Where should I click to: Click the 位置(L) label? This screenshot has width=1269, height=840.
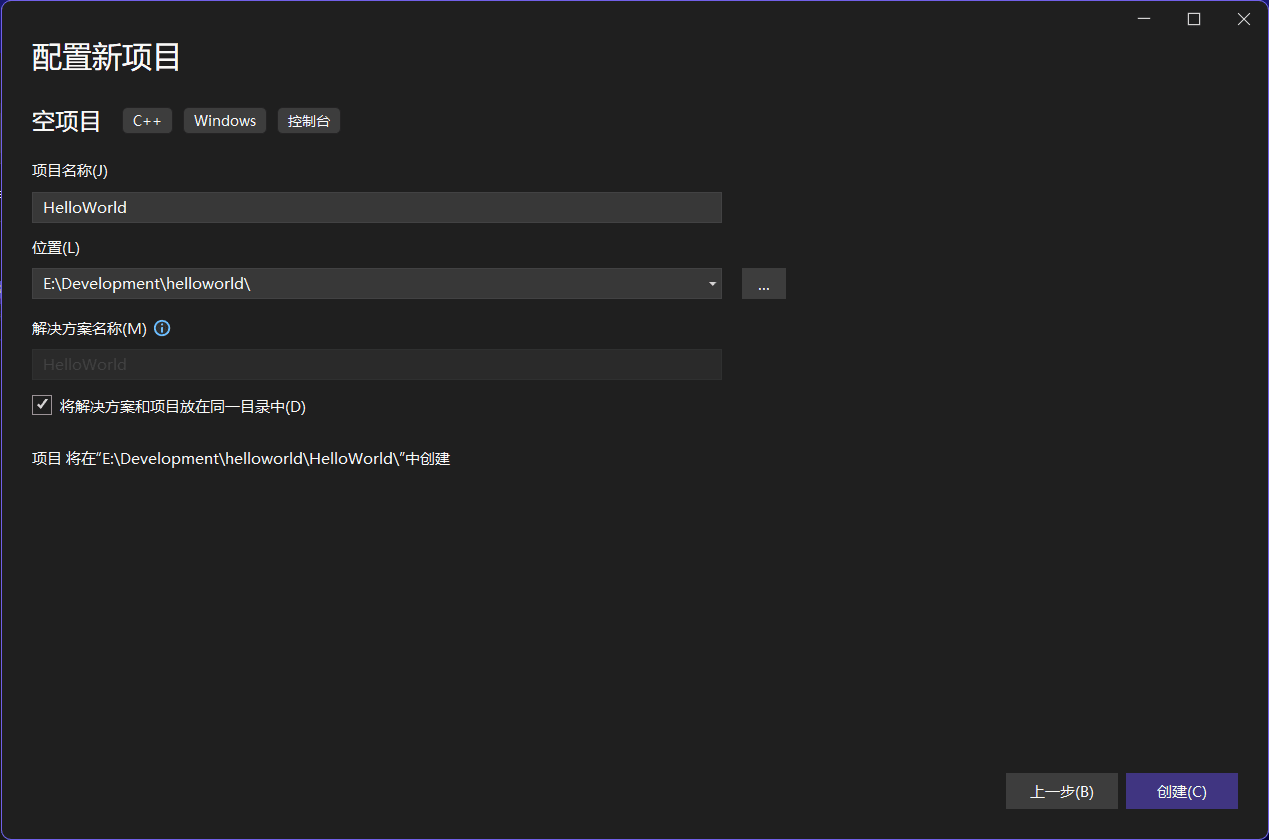(x=56, y=247)
